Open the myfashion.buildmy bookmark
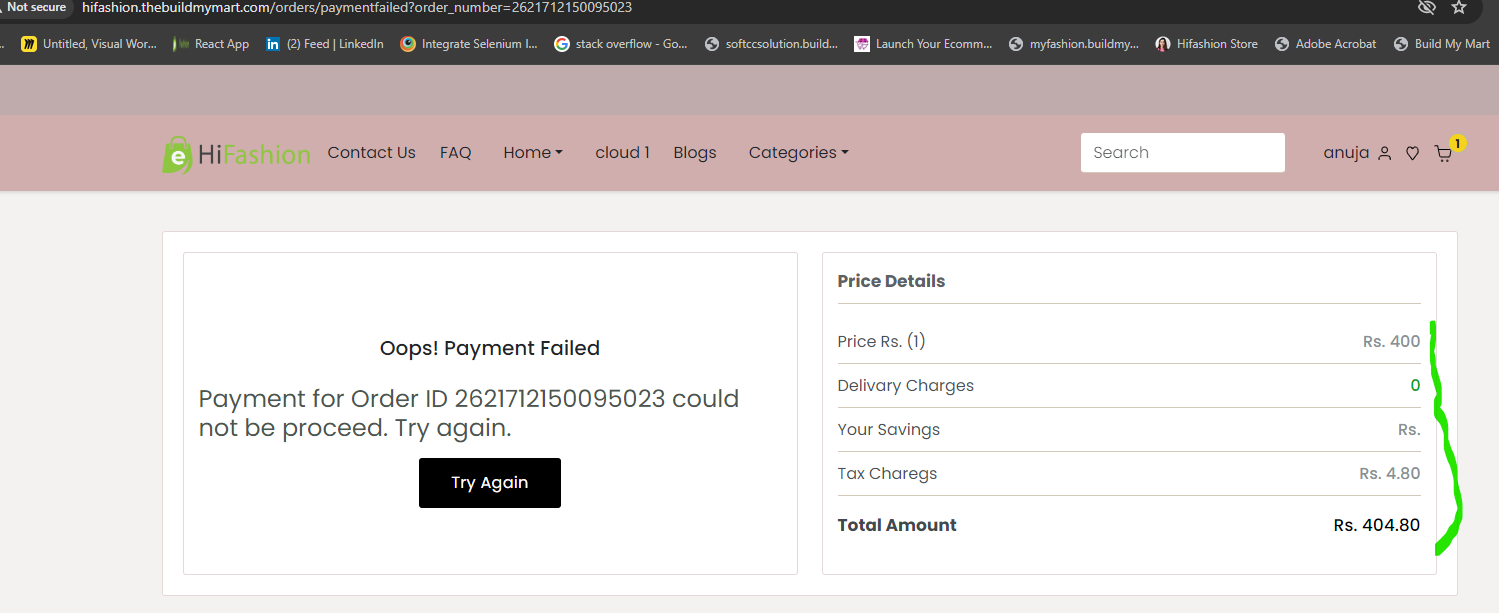Image resolution: width=1499 pixels, height=613 pixels. pos(1074,44)
